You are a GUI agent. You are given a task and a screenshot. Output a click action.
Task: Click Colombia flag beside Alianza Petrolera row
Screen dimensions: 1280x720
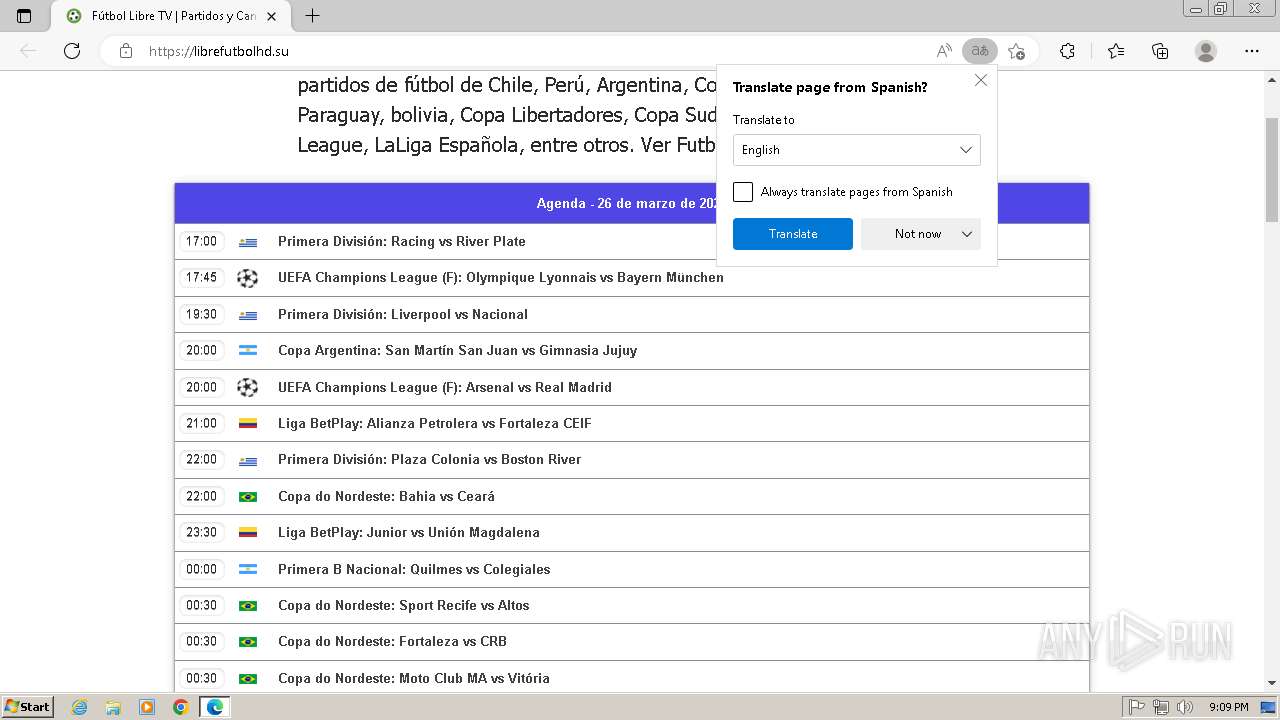click(x=248, y=424)
